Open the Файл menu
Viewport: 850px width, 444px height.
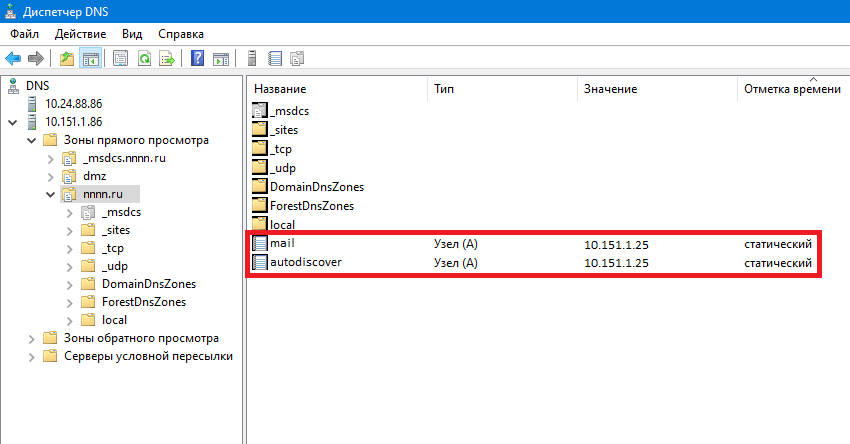[x=24, y=34]
